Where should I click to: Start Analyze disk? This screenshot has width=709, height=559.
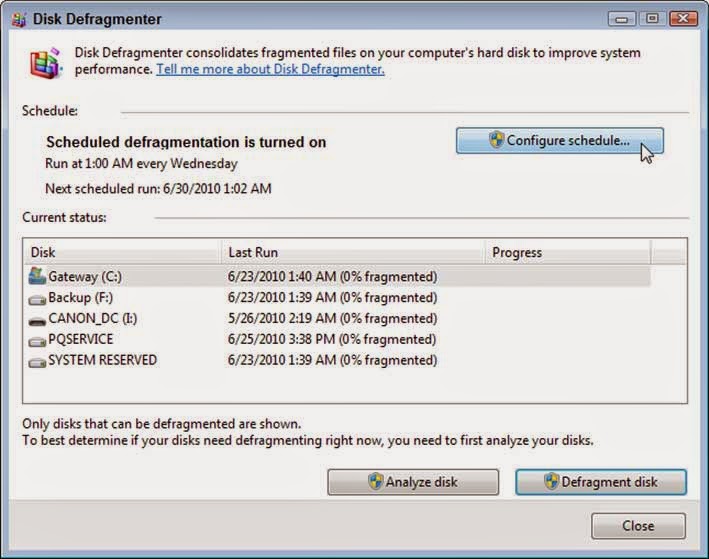tap(413, 482)
